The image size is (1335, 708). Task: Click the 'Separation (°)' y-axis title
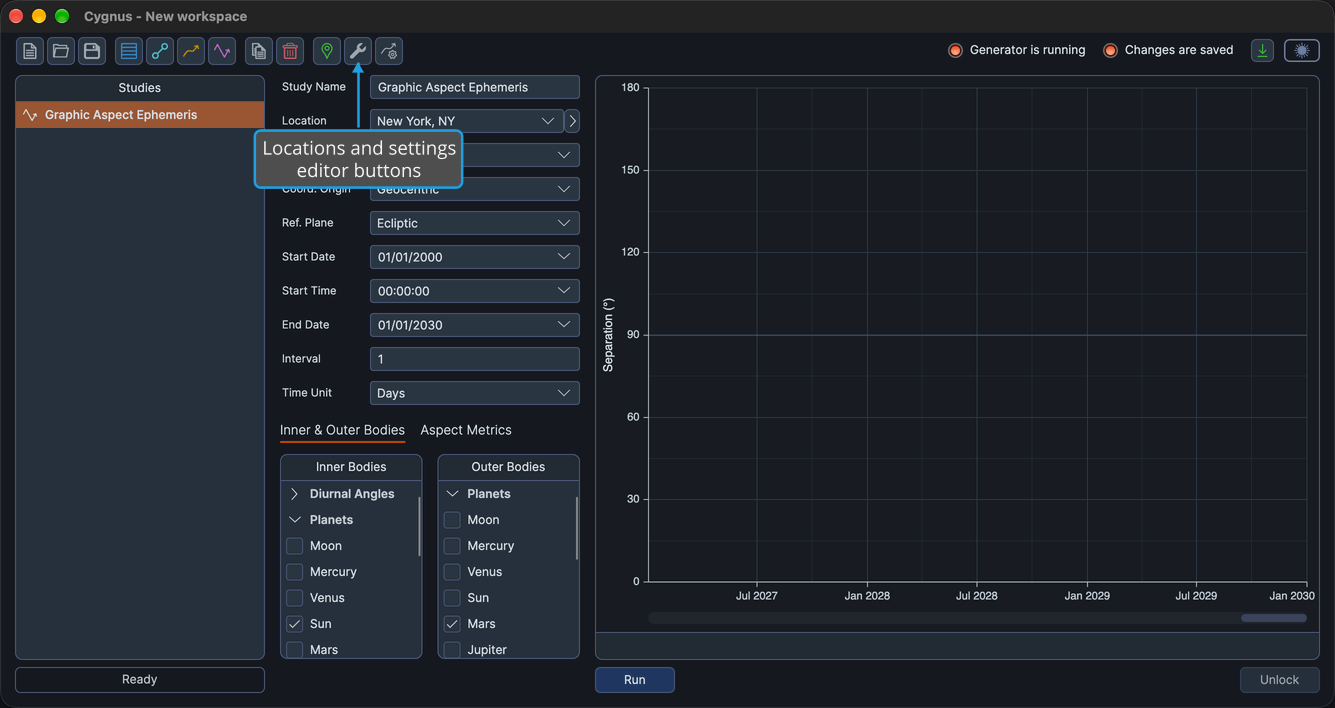(x=608, y=335)
